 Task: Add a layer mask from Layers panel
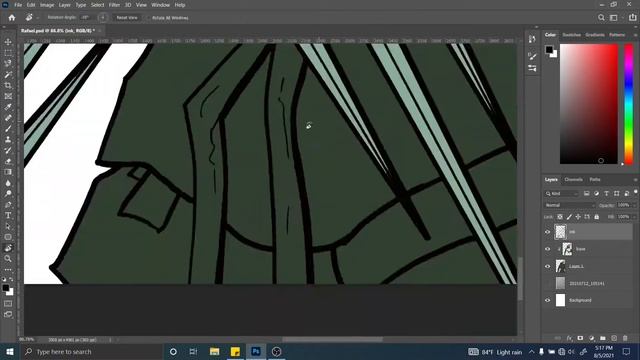(580, 338)
